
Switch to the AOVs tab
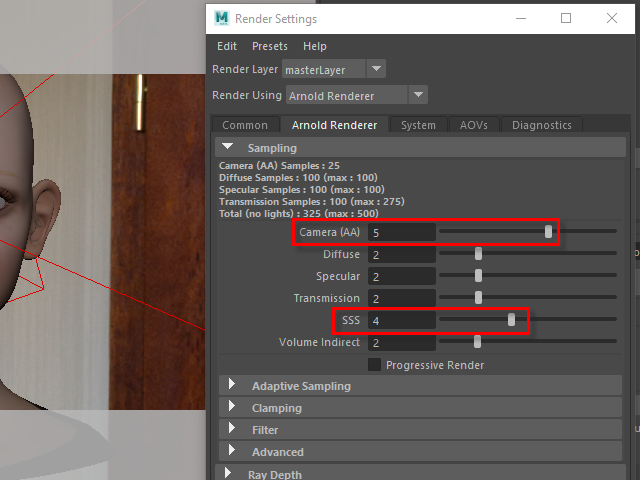pos(474,125)
